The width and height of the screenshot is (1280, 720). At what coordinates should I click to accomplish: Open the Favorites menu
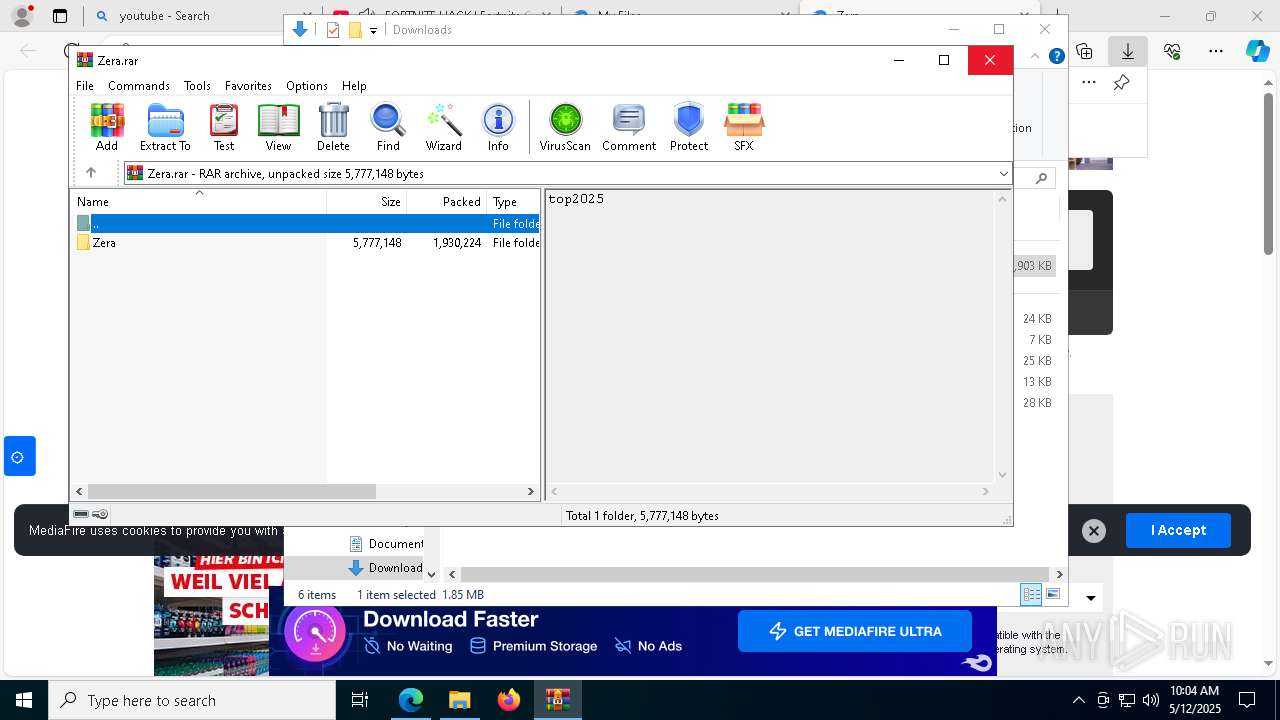(248, 86)
